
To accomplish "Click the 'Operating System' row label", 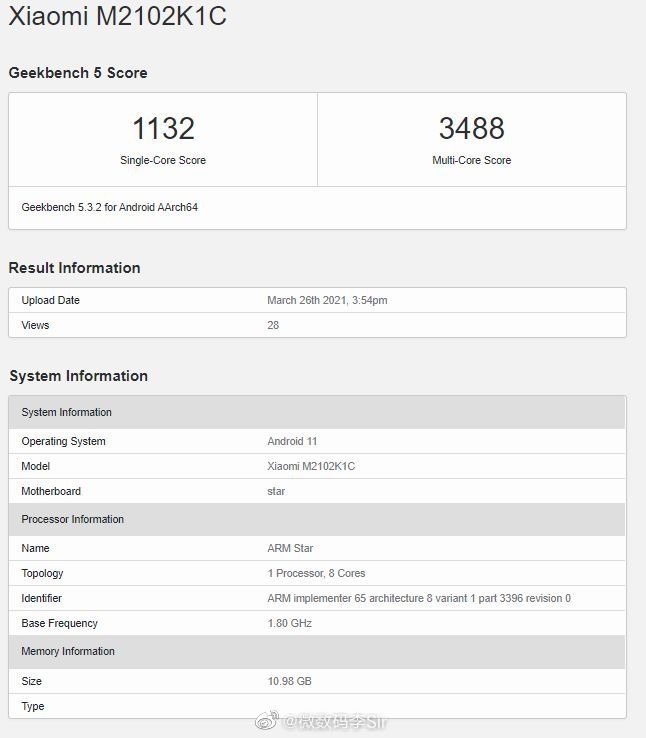I will (x=64, y=441).
